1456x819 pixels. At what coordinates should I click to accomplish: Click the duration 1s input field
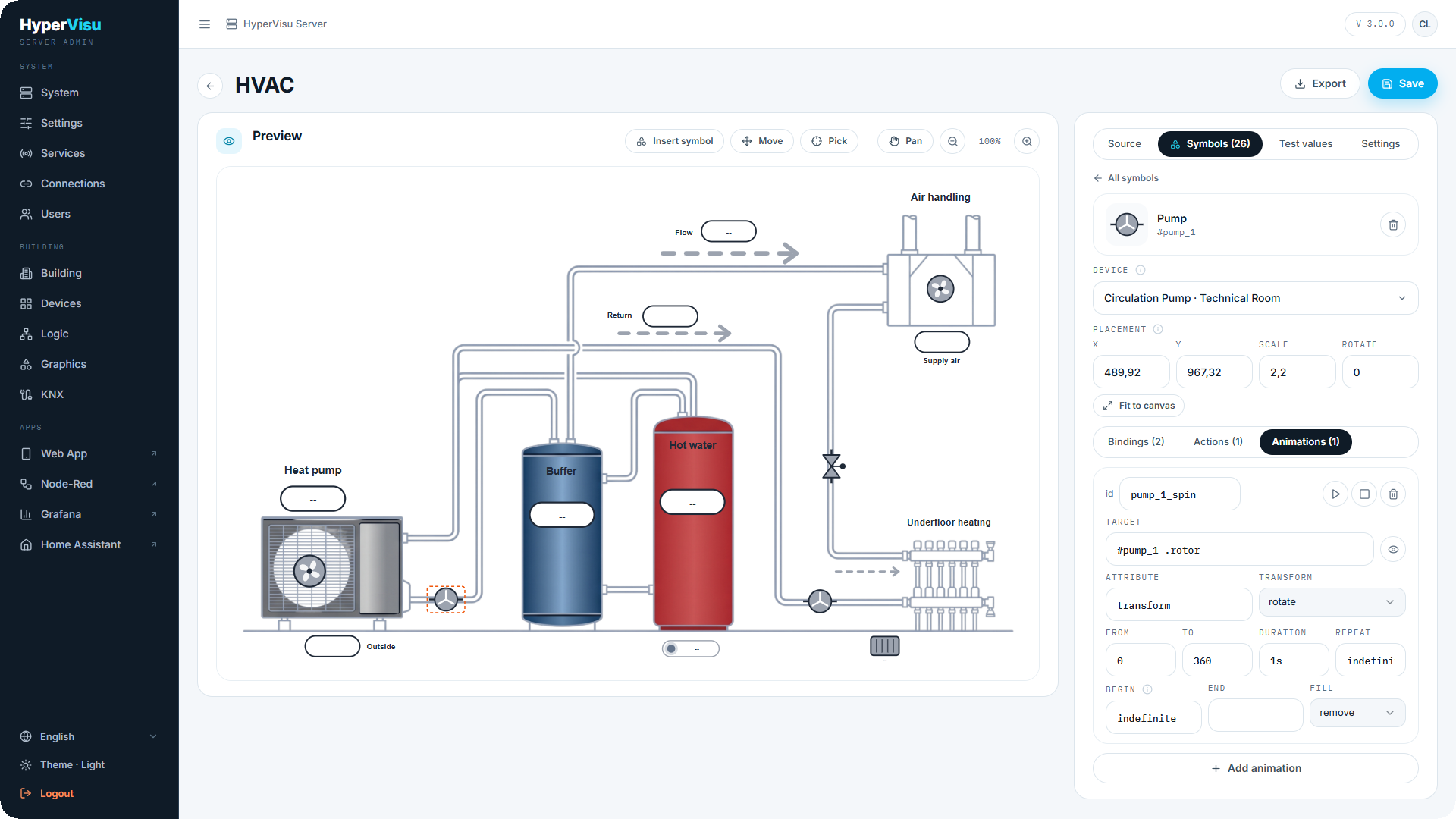click(x=1293, y=661)
